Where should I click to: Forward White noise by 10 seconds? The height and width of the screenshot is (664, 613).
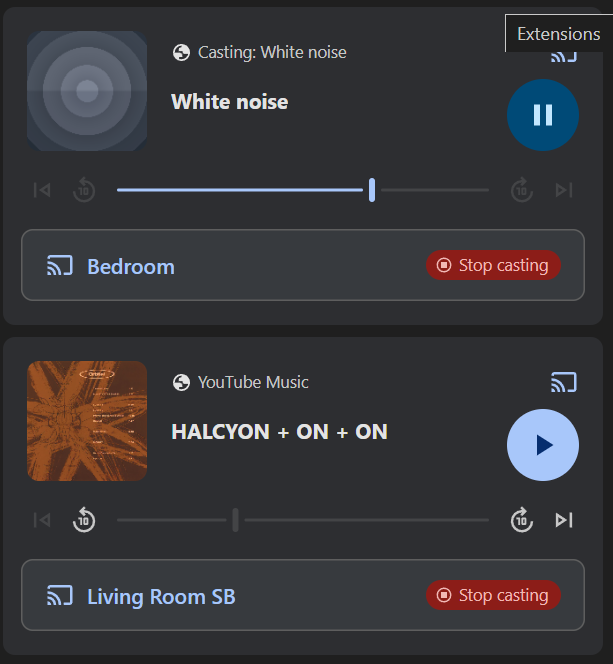(521, 190)
